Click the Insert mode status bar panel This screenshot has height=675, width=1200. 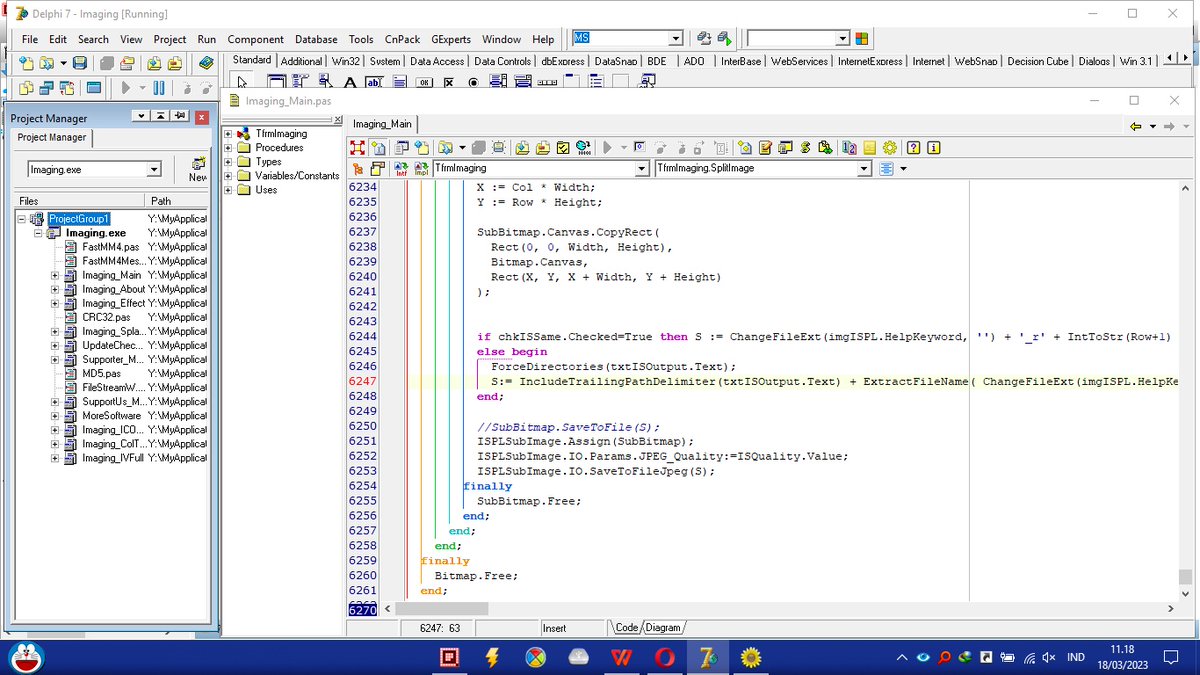(571, 628)
